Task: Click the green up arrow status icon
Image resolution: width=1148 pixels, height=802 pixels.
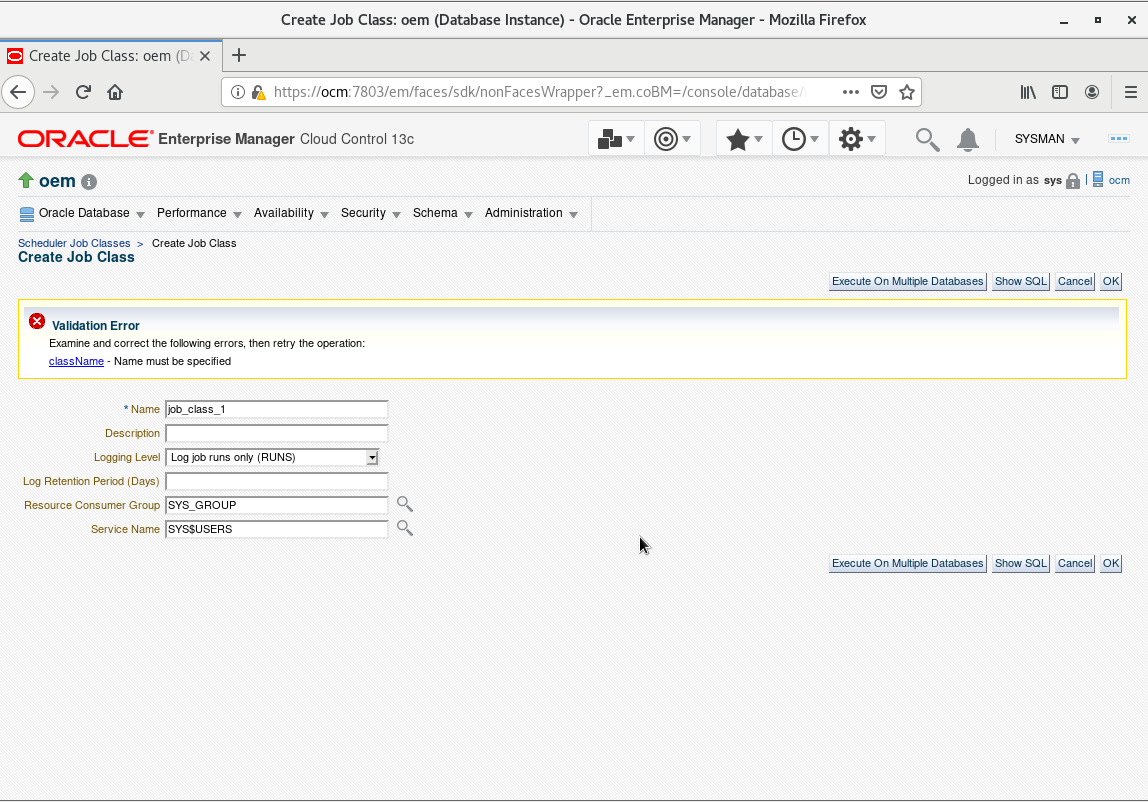Action: point(26,180)
